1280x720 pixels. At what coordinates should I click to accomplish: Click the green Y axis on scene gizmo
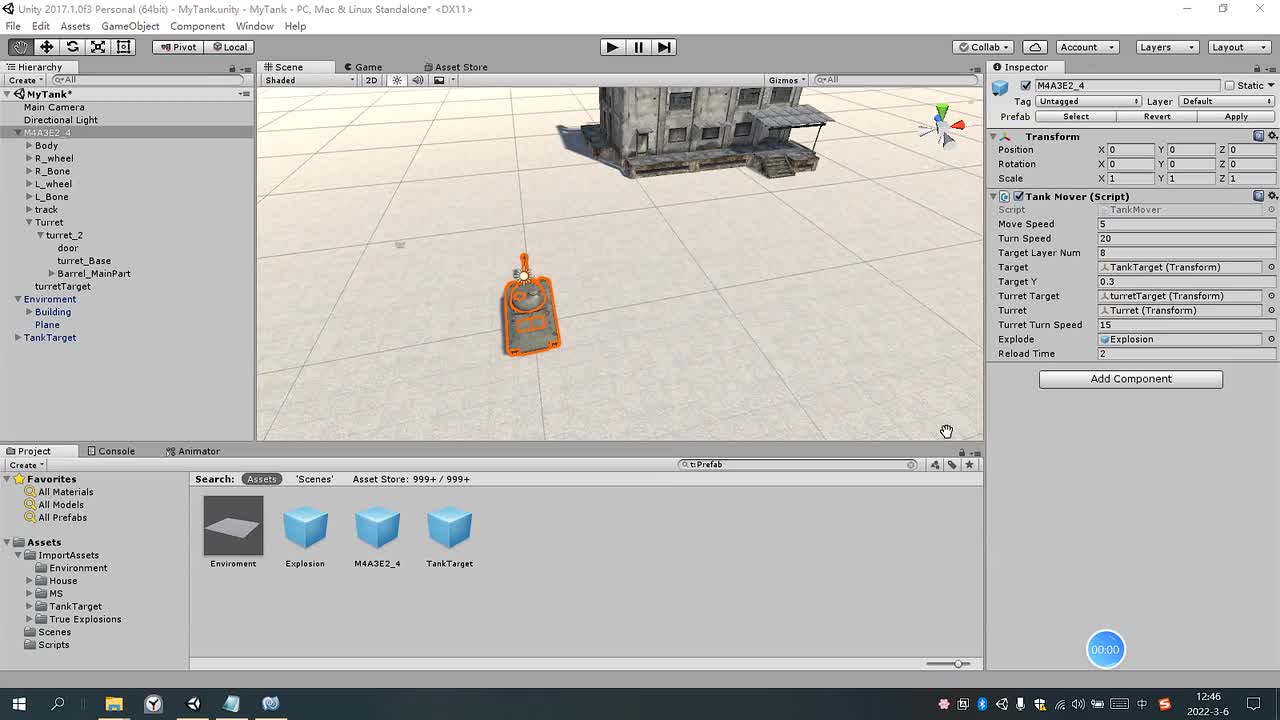(x=940, y=111)
